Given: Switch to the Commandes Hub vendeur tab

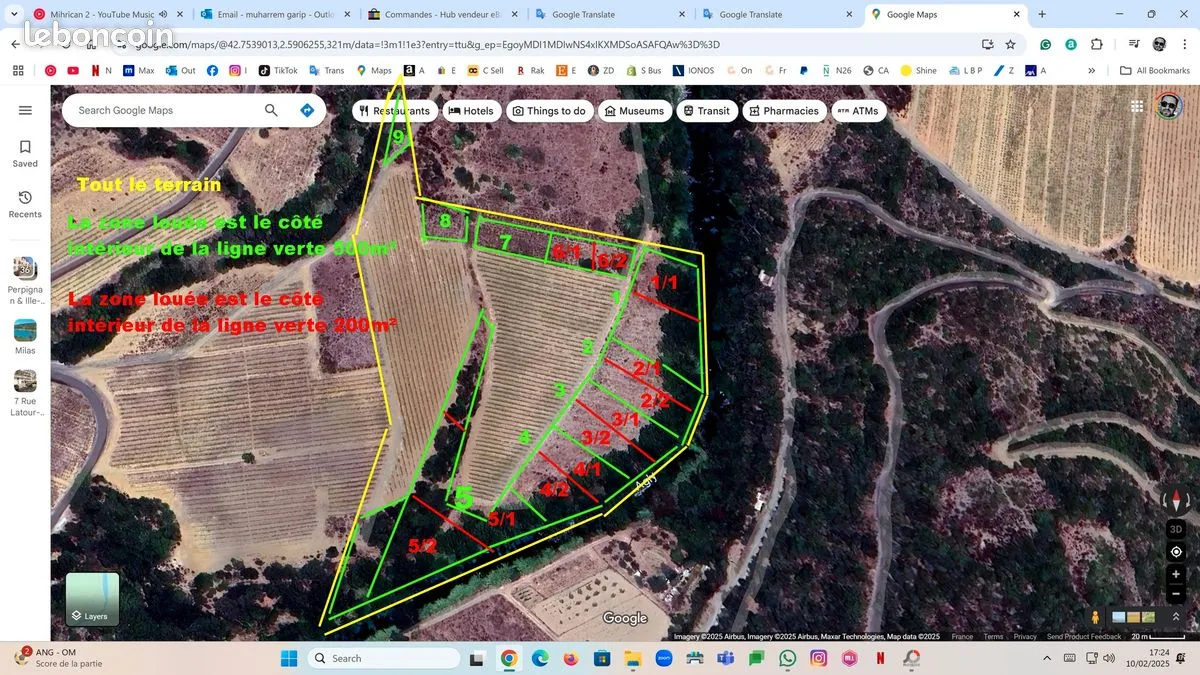Looking at the screenshot, I should click(442, 14).
